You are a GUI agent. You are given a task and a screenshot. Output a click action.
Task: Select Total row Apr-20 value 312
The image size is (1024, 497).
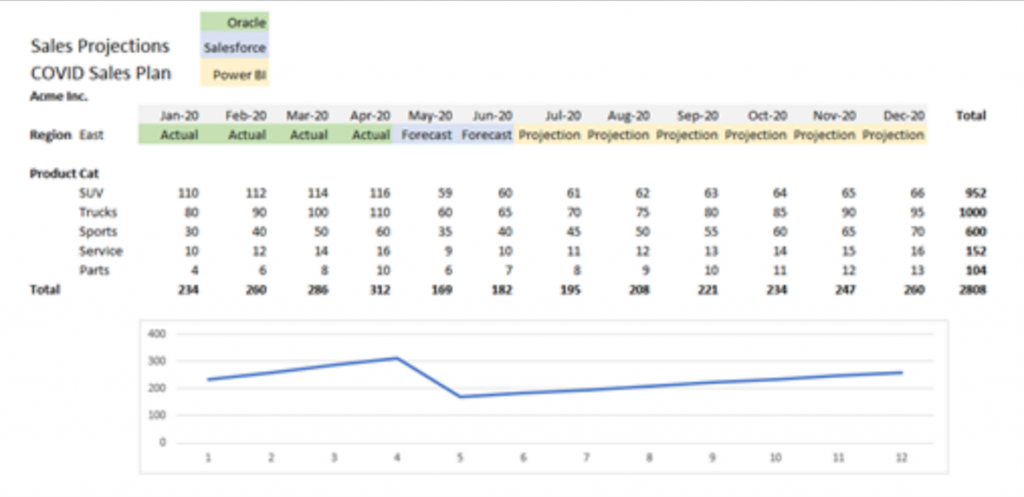(x=379, y=290)
